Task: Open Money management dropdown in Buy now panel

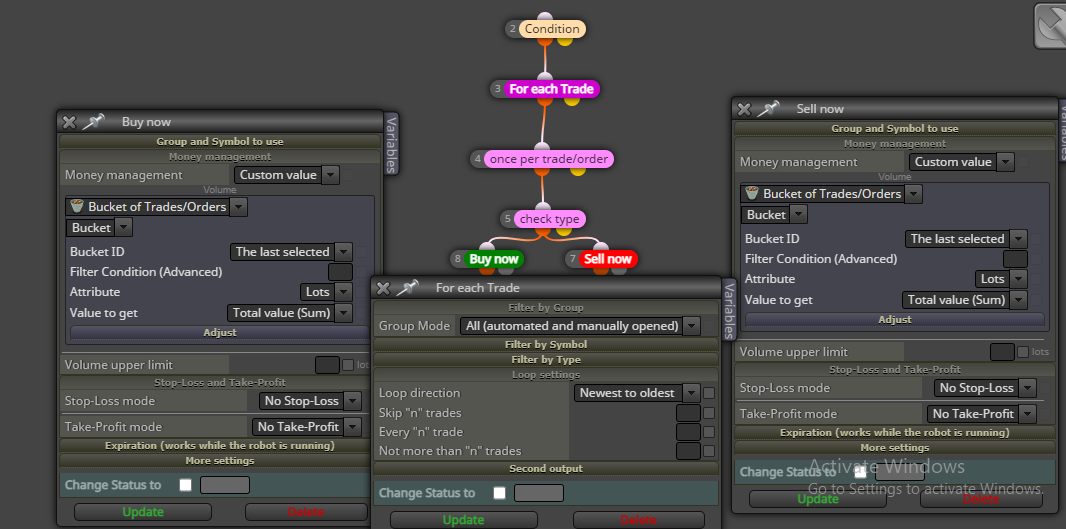Action: tap(286, 175)
